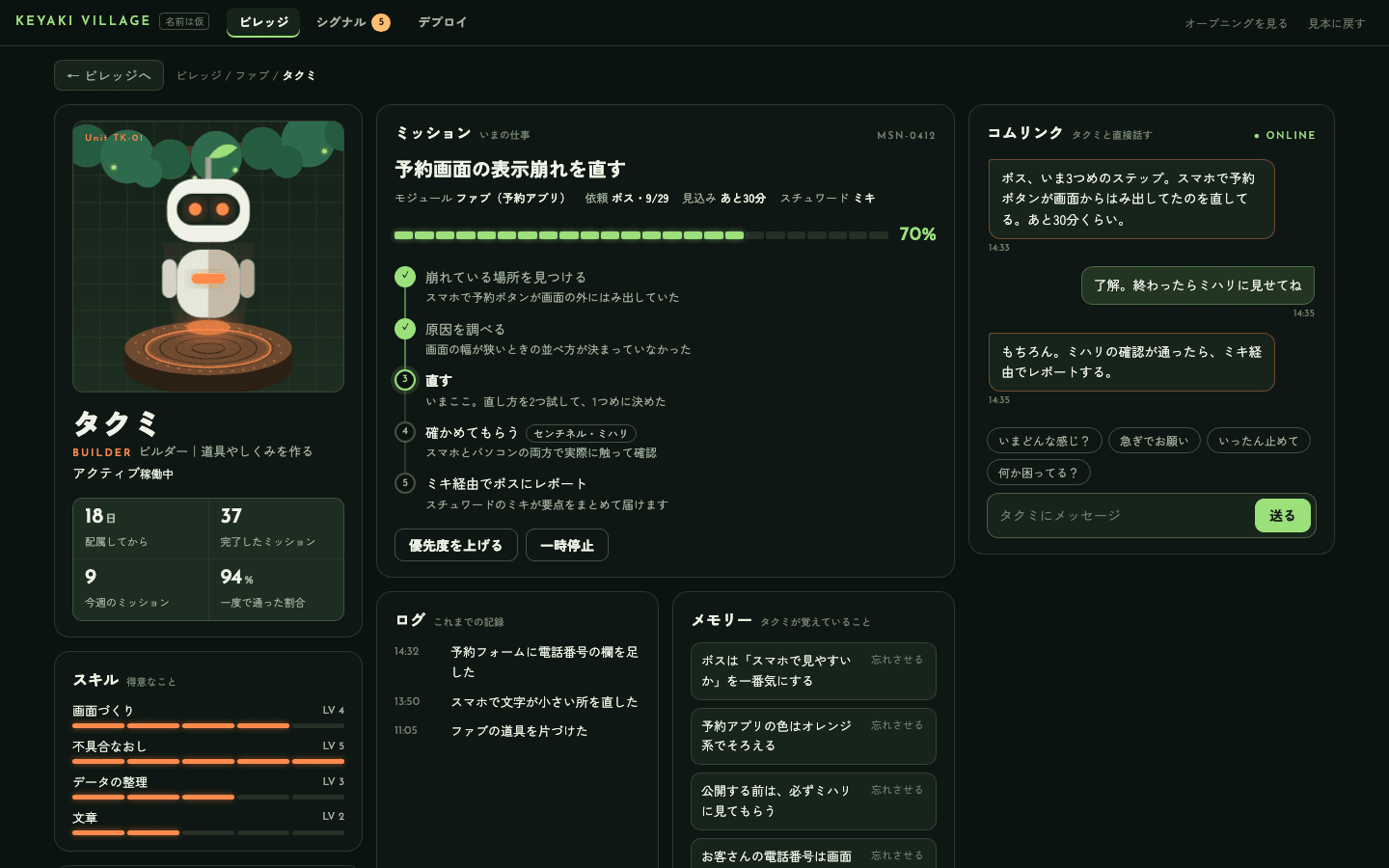Click the checkmark icon for step 原因を調べる
This screenshot has height=868, width=1389.
click(x=405, y=329)
